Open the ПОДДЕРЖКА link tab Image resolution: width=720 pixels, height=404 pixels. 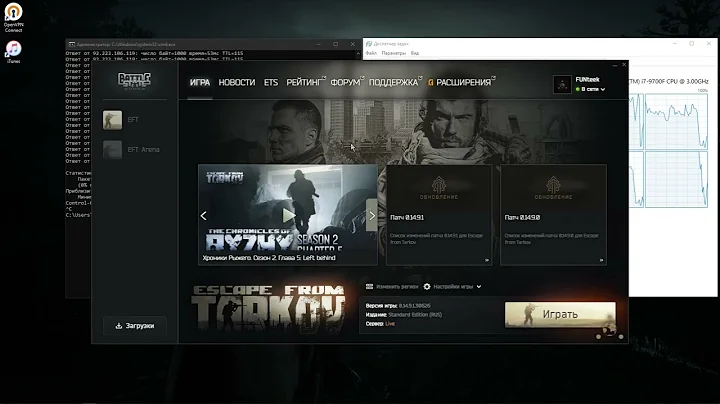coord(394,83)
